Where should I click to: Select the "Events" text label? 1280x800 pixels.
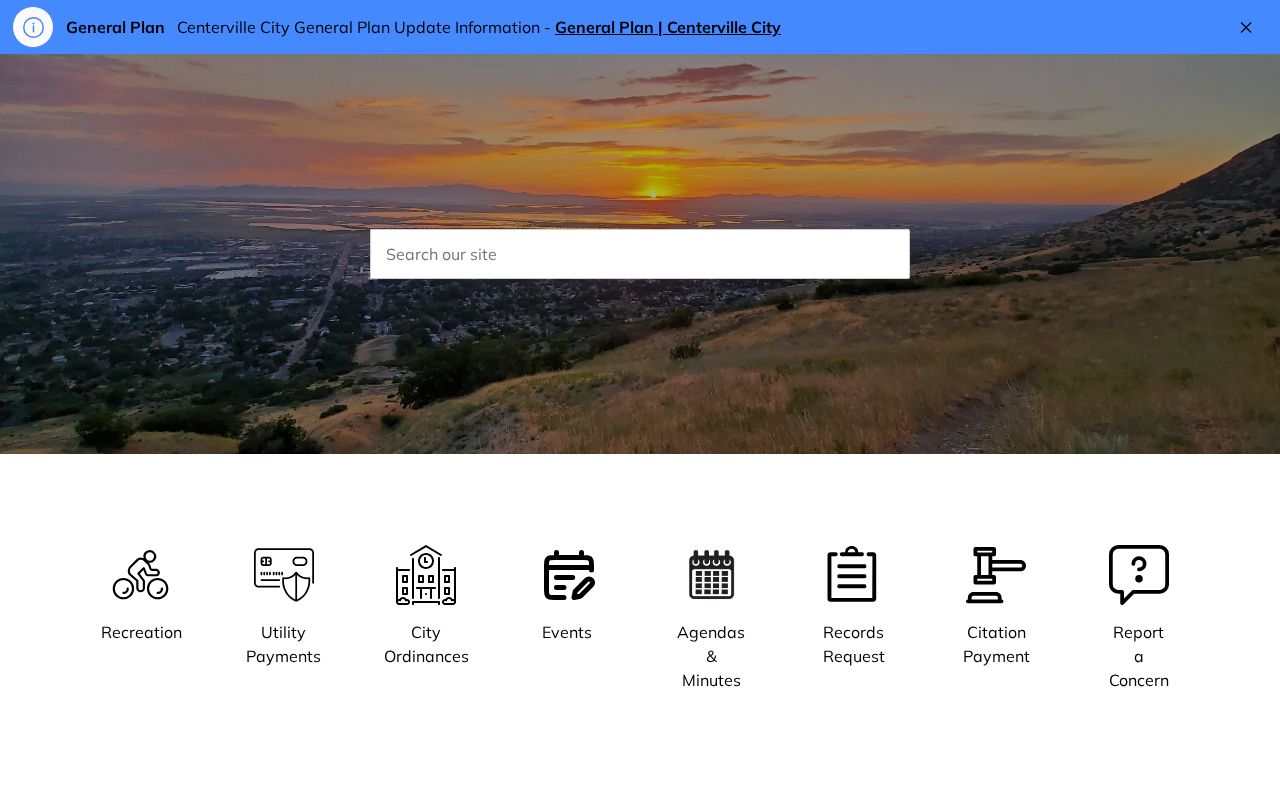(567, 632)
